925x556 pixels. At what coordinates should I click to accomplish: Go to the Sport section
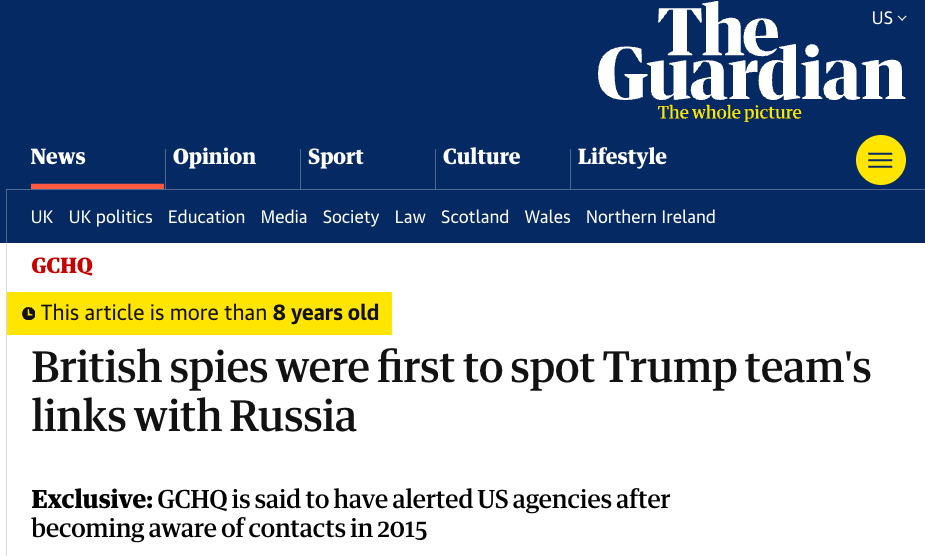(335, 157)
